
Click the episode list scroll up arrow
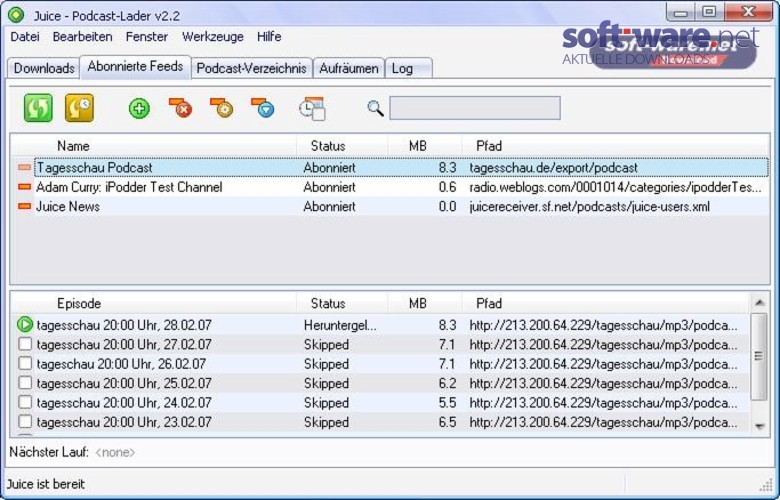(x=759, y=302)
